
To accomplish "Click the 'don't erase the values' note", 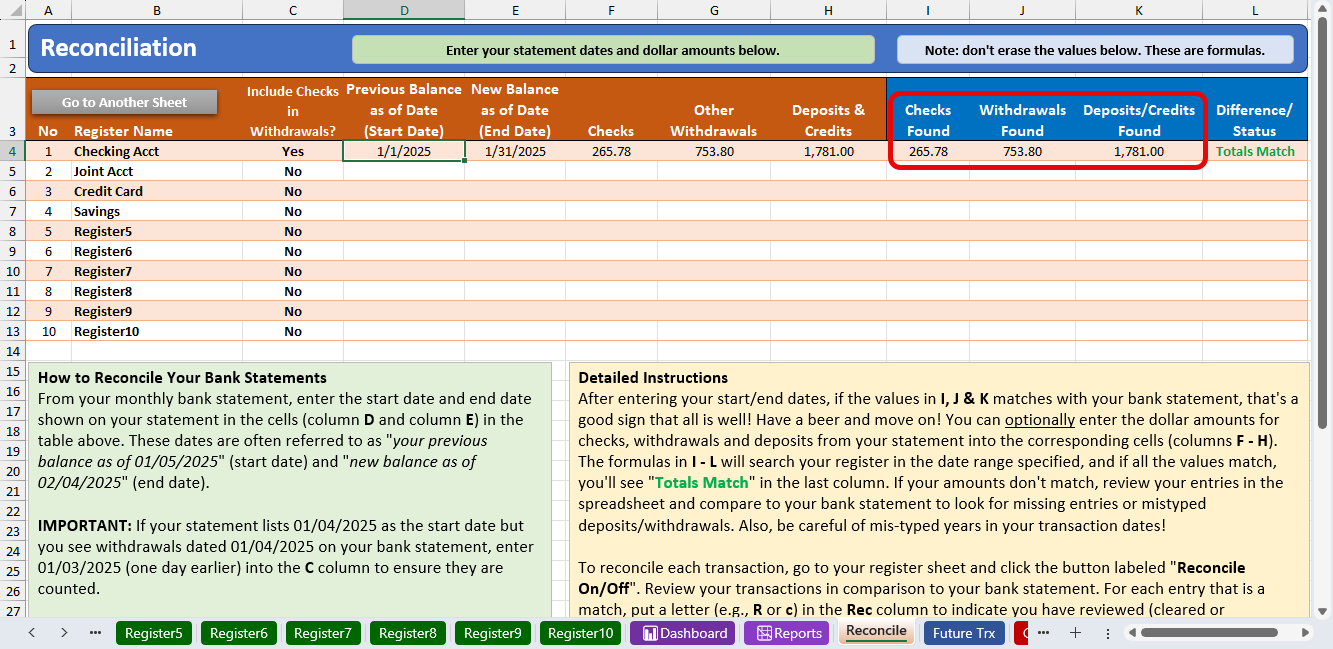I will (x=1095, y=50).
